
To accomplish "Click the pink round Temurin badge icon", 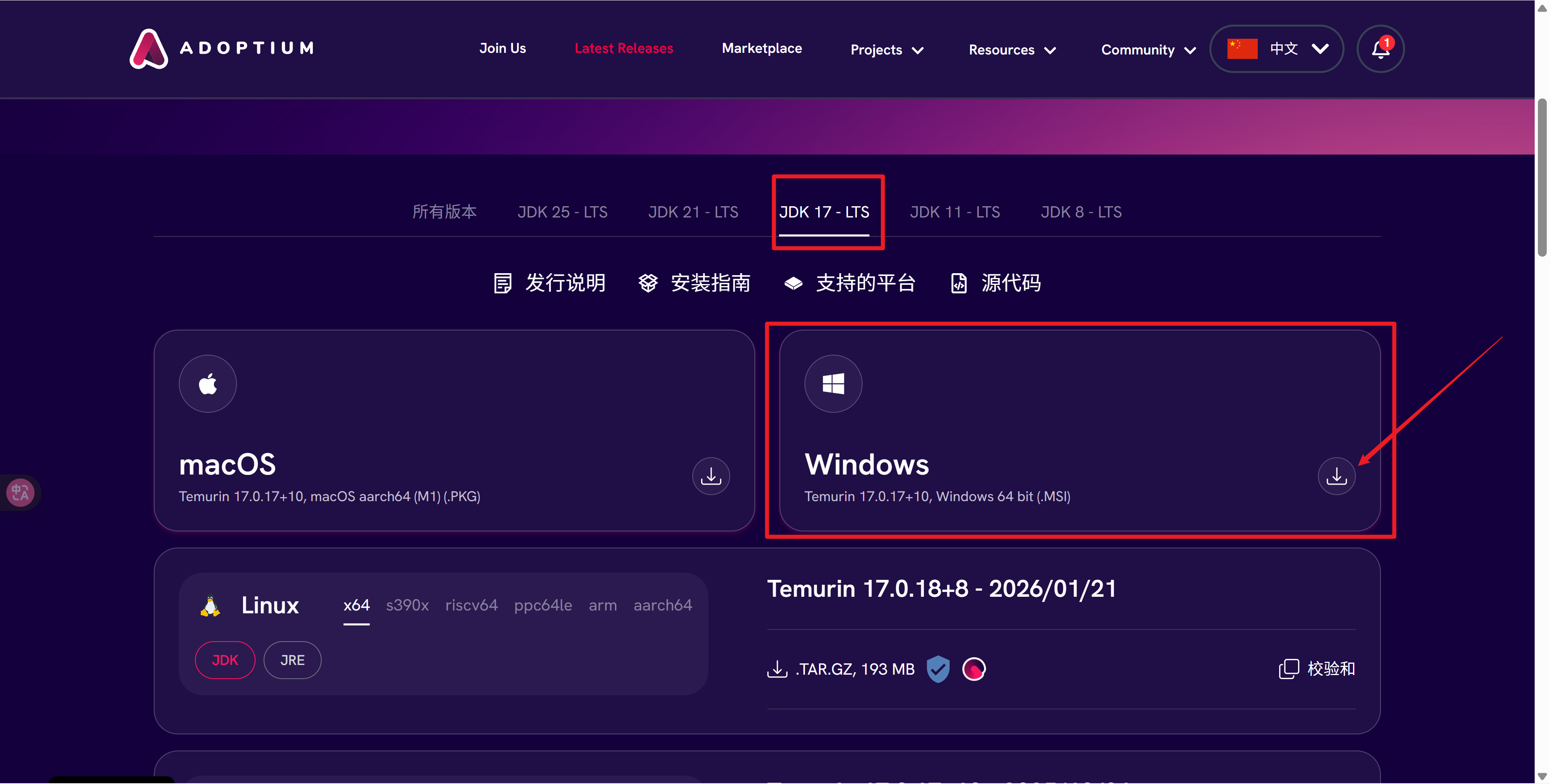I will [x=974, y=669].
